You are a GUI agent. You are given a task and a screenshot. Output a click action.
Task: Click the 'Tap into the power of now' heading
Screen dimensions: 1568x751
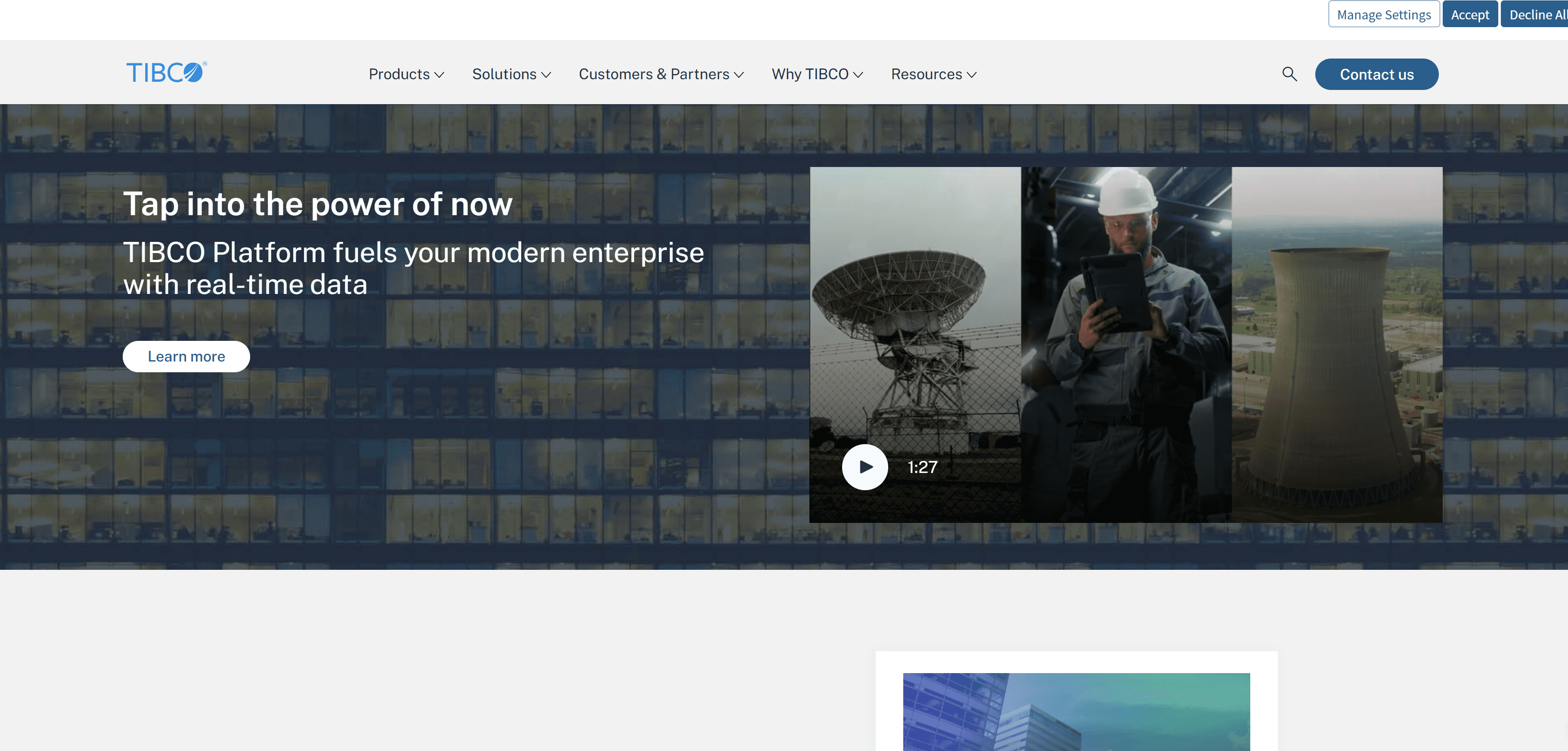point(318,204)
